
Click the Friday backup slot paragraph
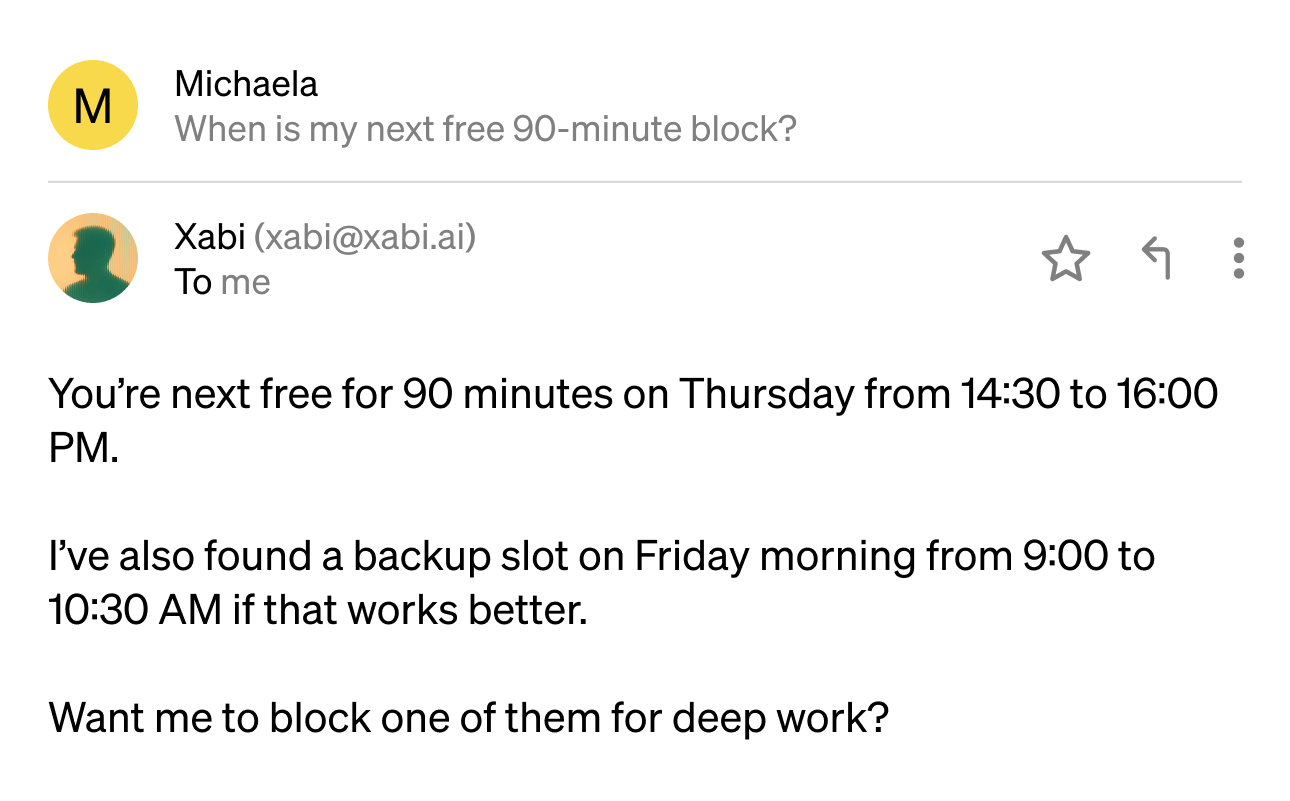pyautogui.click(x=602, y=583)
